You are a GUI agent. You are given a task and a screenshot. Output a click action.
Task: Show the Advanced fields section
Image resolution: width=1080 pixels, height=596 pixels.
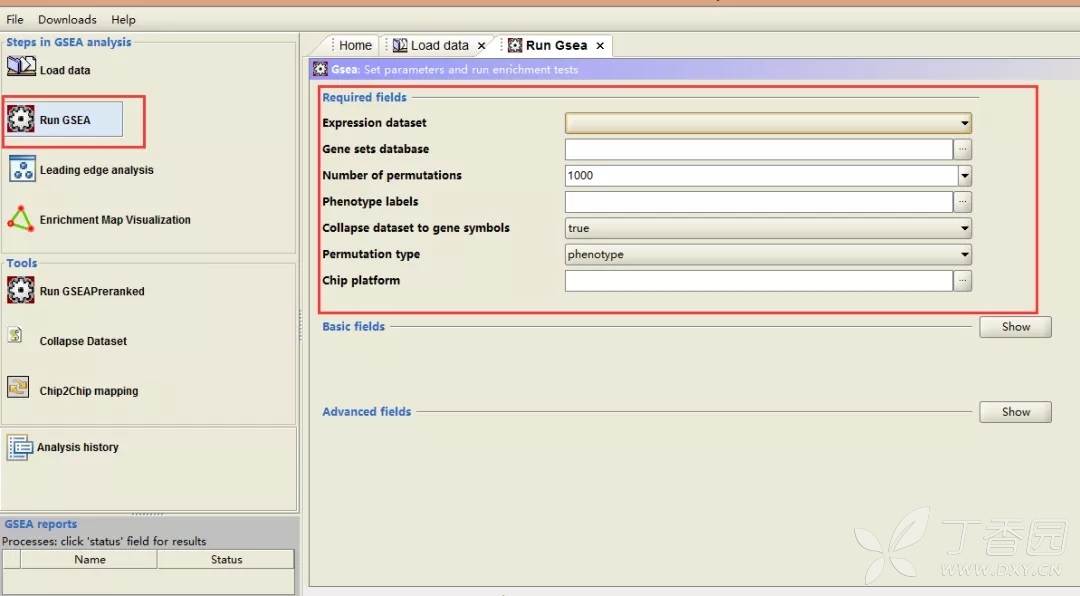coord(1015,412)
